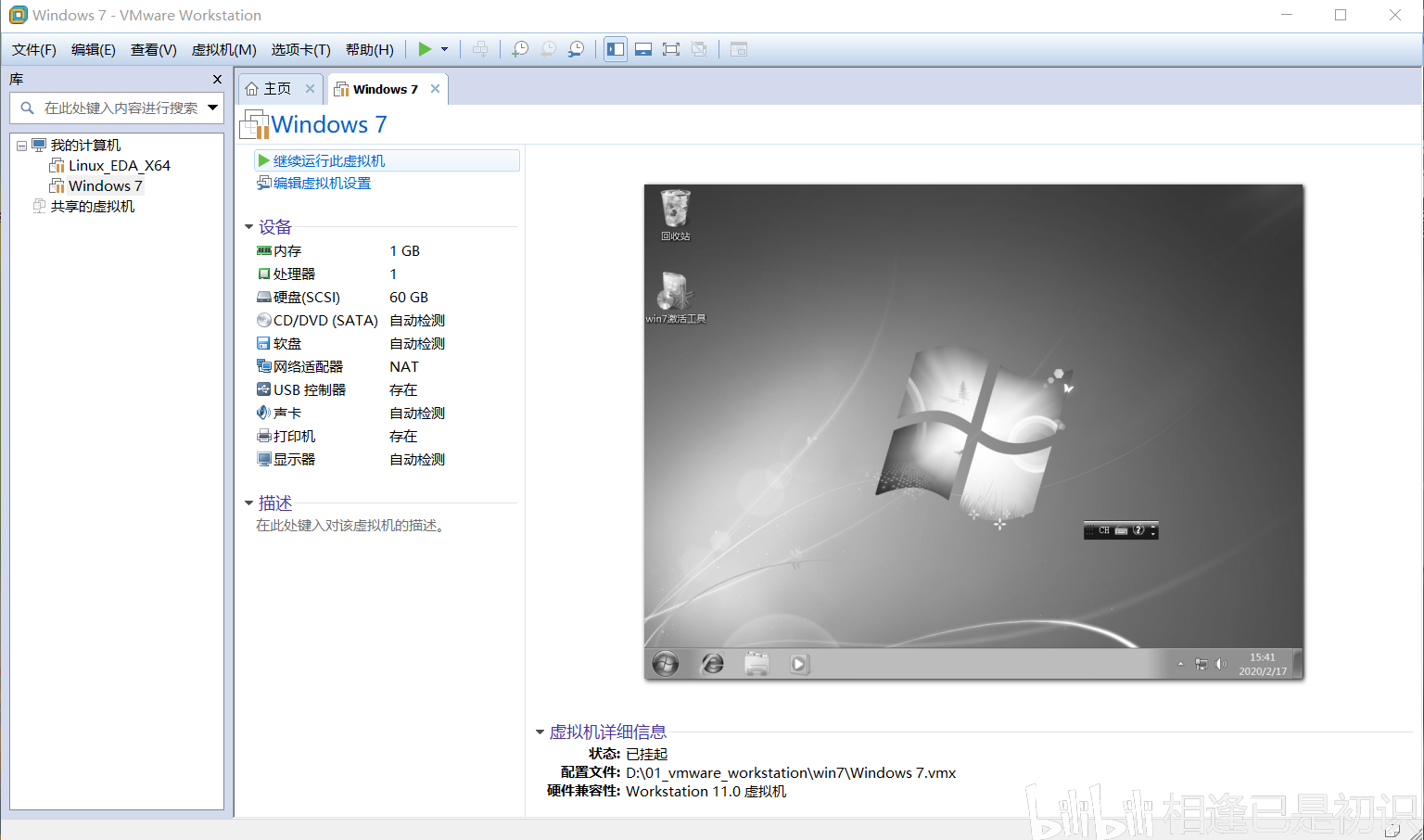Open the 文件(F) menu
Image resolution: width=1424 pixels, height=840 pixels.
click(x=34, y=50)
